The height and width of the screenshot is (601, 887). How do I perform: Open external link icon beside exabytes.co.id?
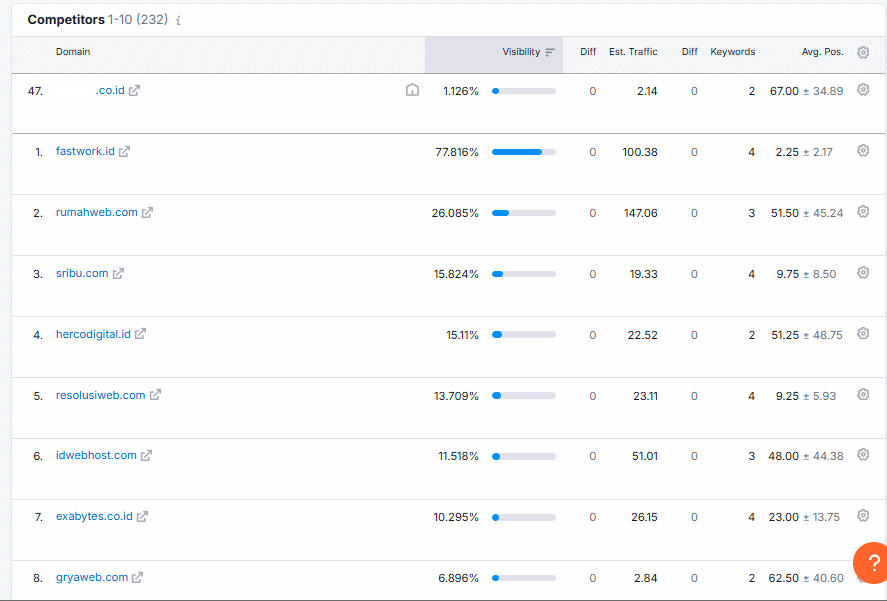click(x=142, y=516)
